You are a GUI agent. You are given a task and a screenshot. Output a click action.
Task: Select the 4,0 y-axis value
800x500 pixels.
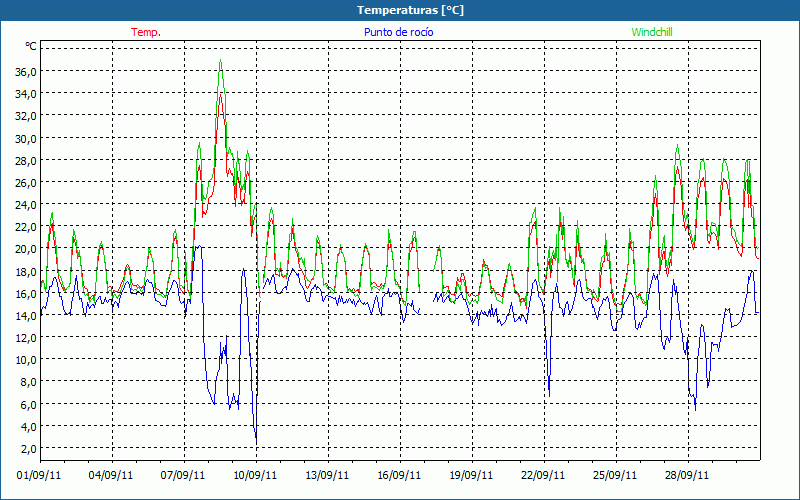click(x=29, y=427)
